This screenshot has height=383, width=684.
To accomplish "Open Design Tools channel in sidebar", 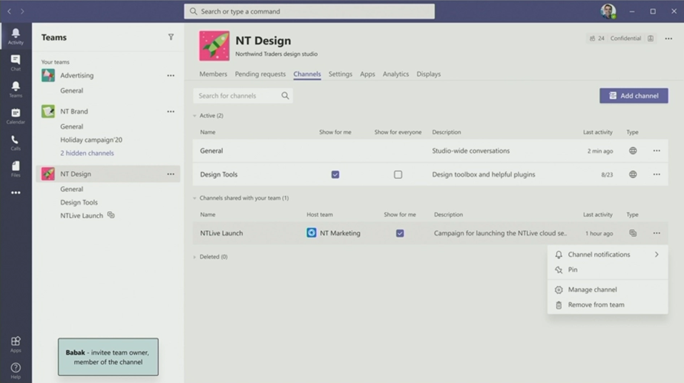I will pyautogui.click(x=79, y=202).
